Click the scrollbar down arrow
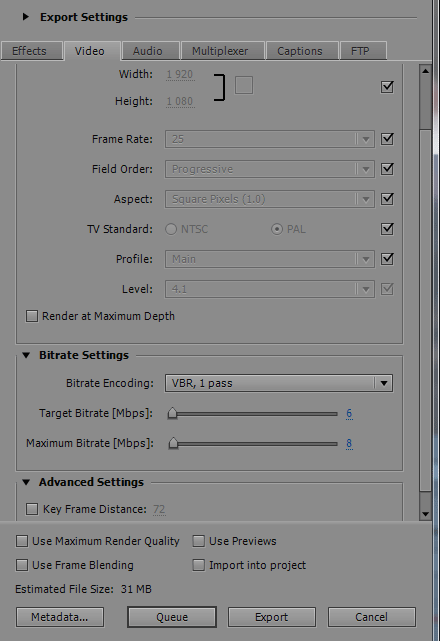 coord(425,514)
